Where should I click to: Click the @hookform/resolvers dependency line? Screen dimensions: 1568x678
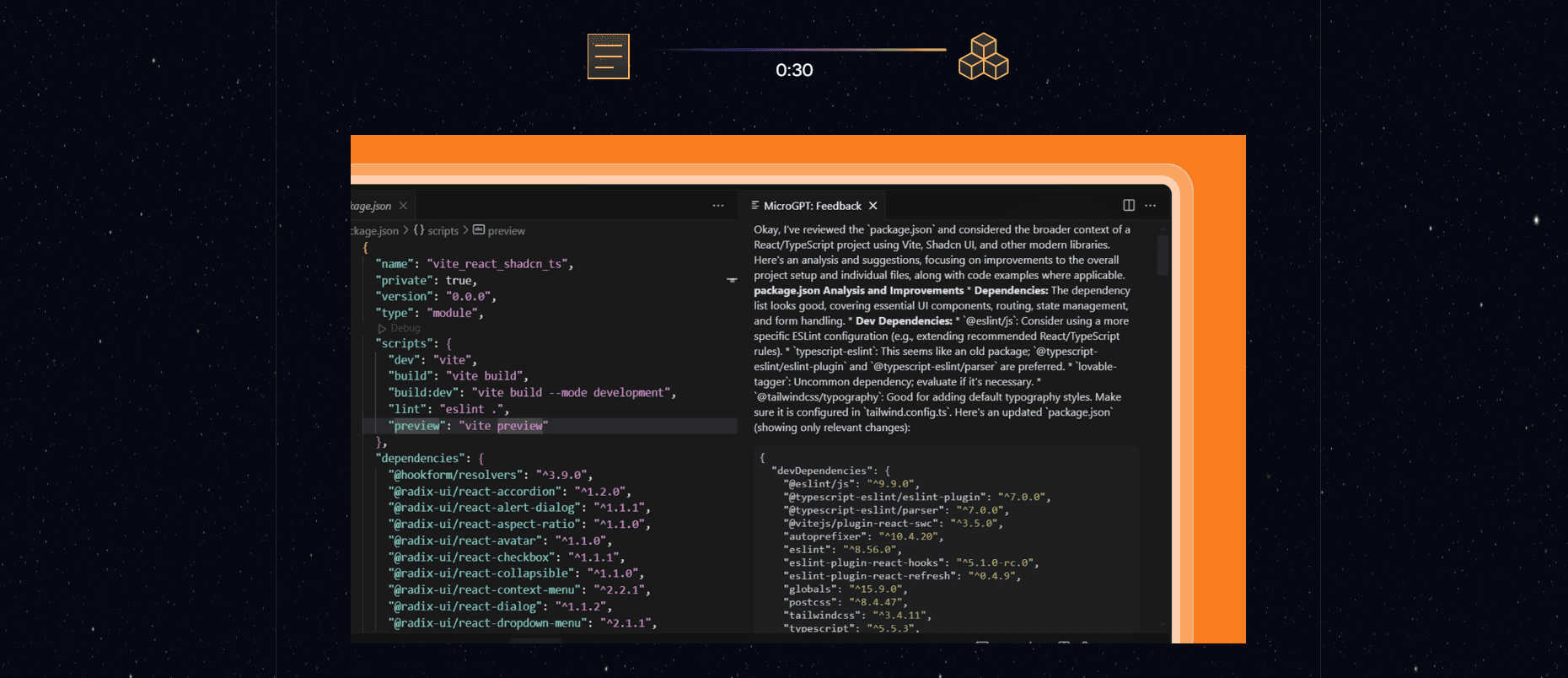click(x=491, y=475)
